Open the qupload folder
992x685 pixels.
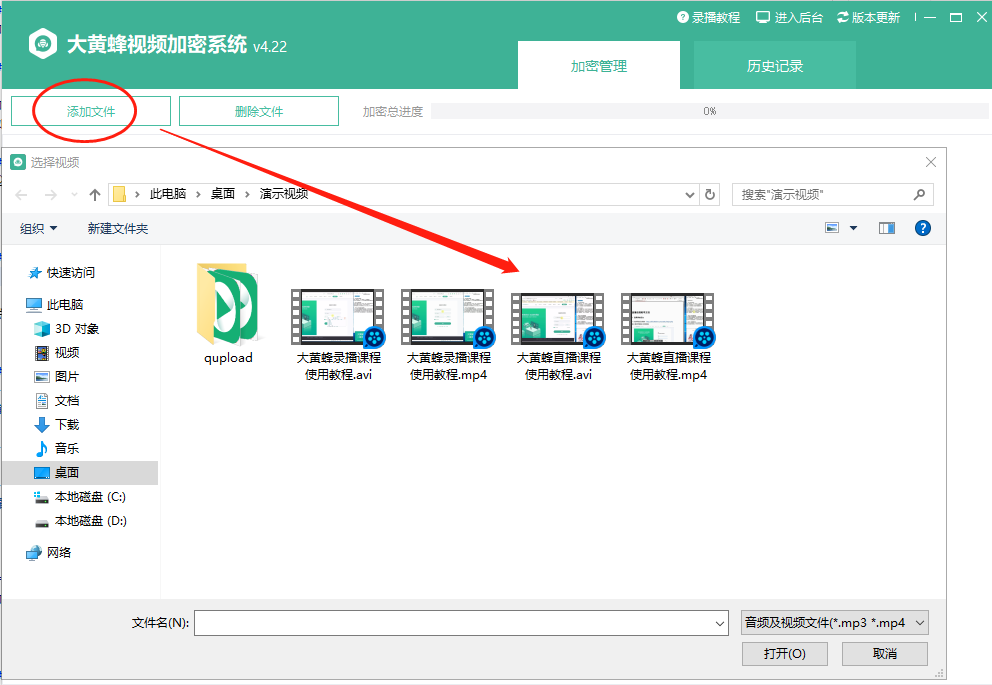(x=228, y=315)
